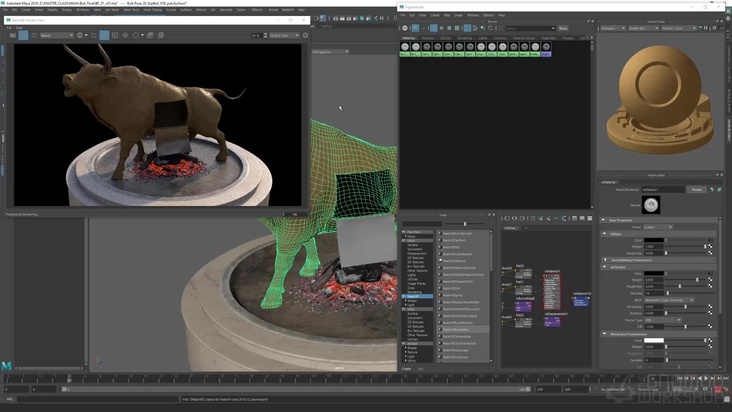
Task: Select the purple-labeled material swatch in browser
Action: [546, 49]
